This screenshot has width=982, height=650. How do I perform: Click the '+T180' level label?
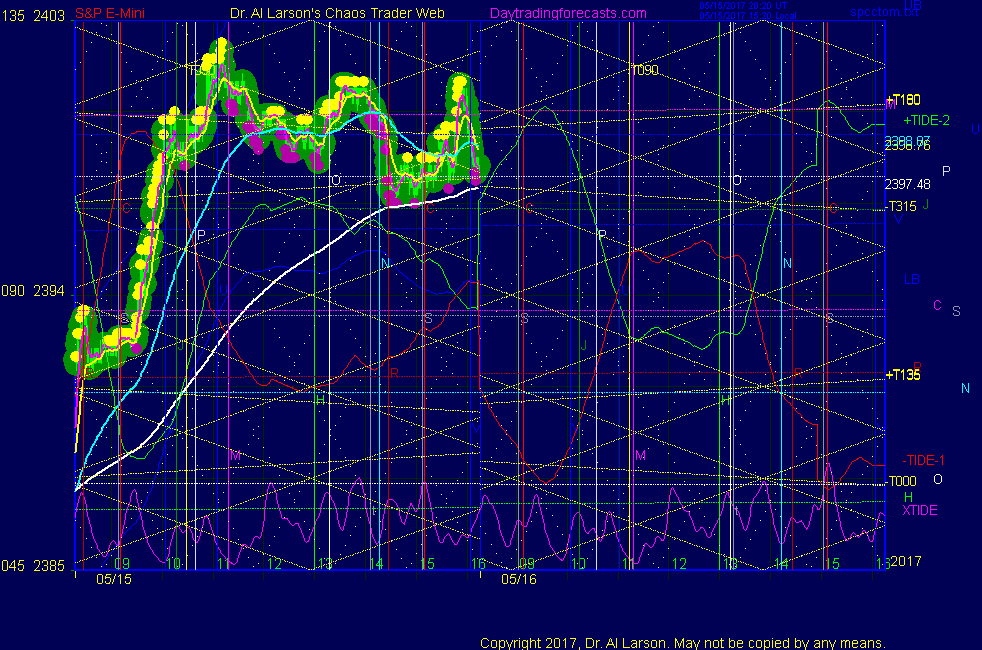pos(903,100)
